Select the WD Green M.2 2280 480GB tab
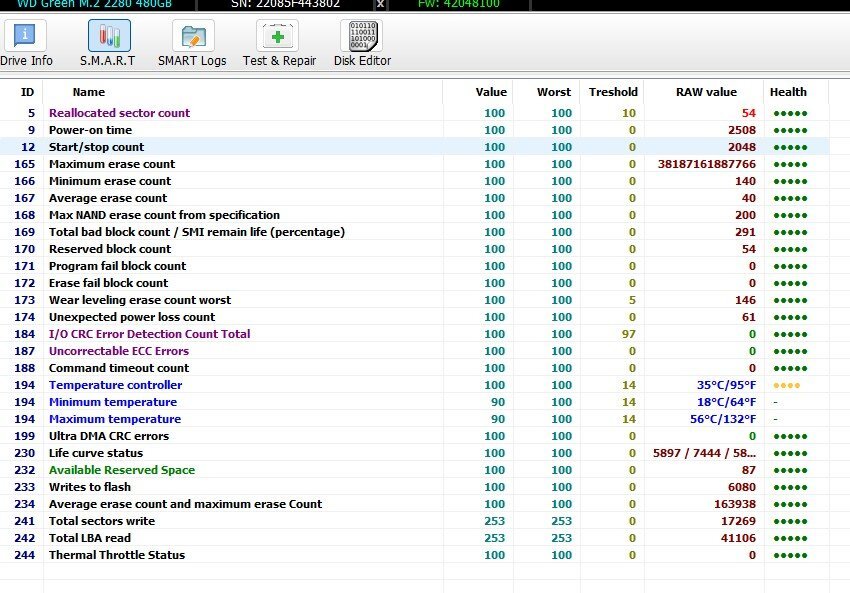 pos(95,4)
